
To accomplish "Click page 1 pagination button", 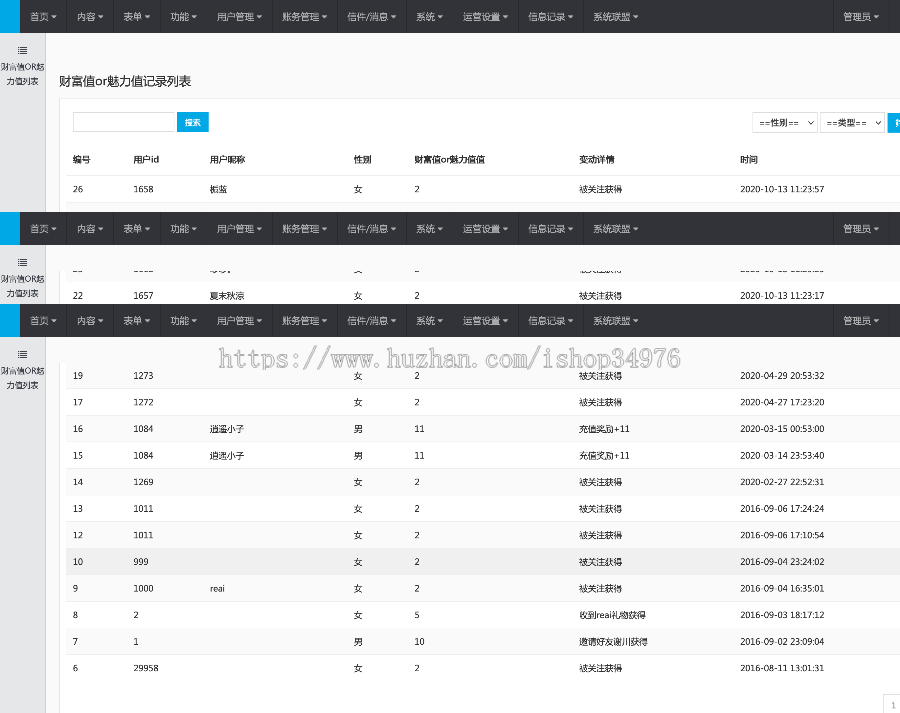I will point(893,704).
